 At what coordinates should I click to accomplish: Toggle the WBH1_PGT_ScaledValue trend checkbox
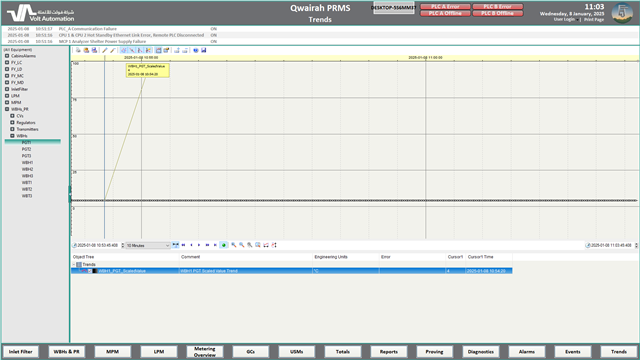click(90, 271)
